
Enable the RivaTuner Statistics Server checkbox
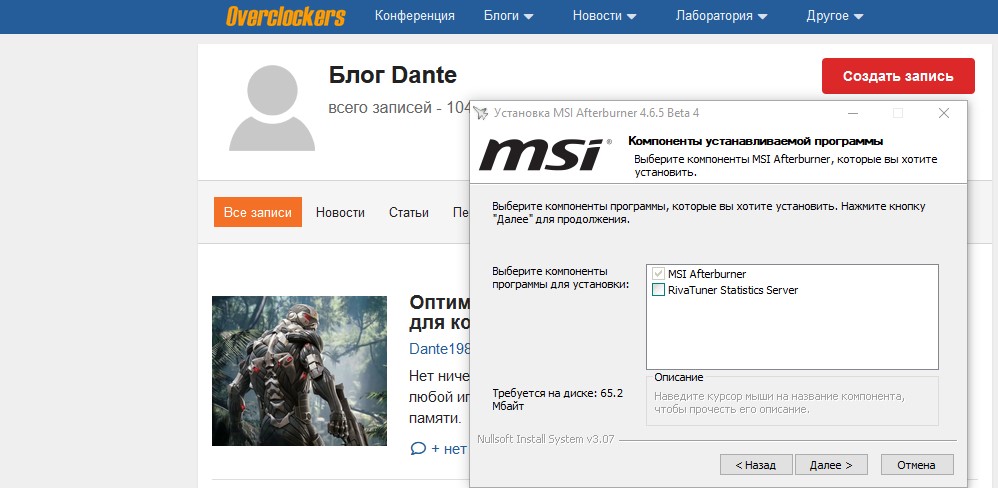[x=658, y=290]
